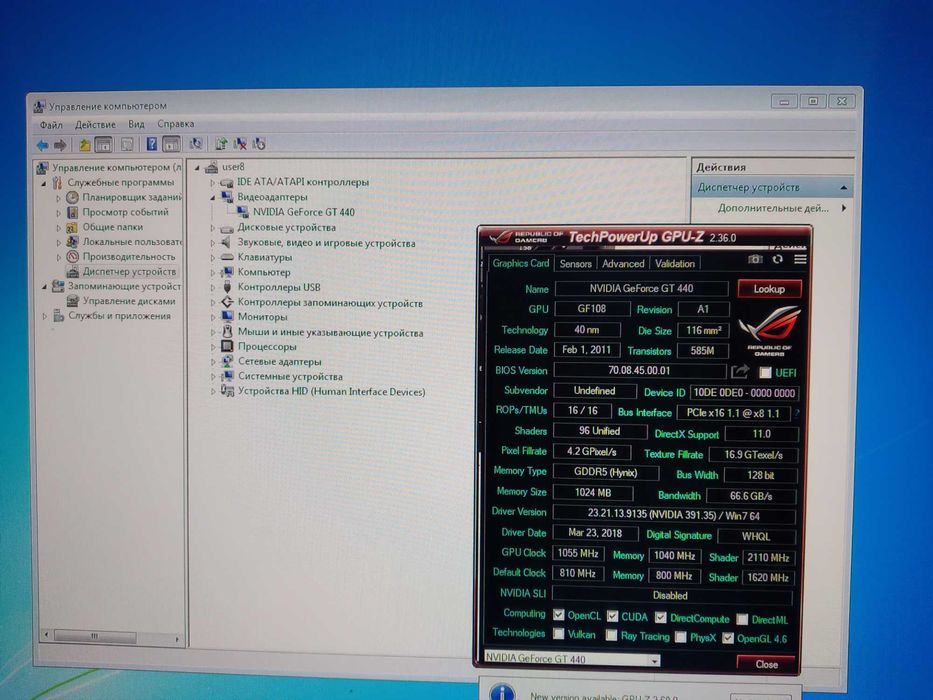This screenshot has width=933, height=700.
Task: Collapse the Служебные программы node
Action: coord(43,183)
